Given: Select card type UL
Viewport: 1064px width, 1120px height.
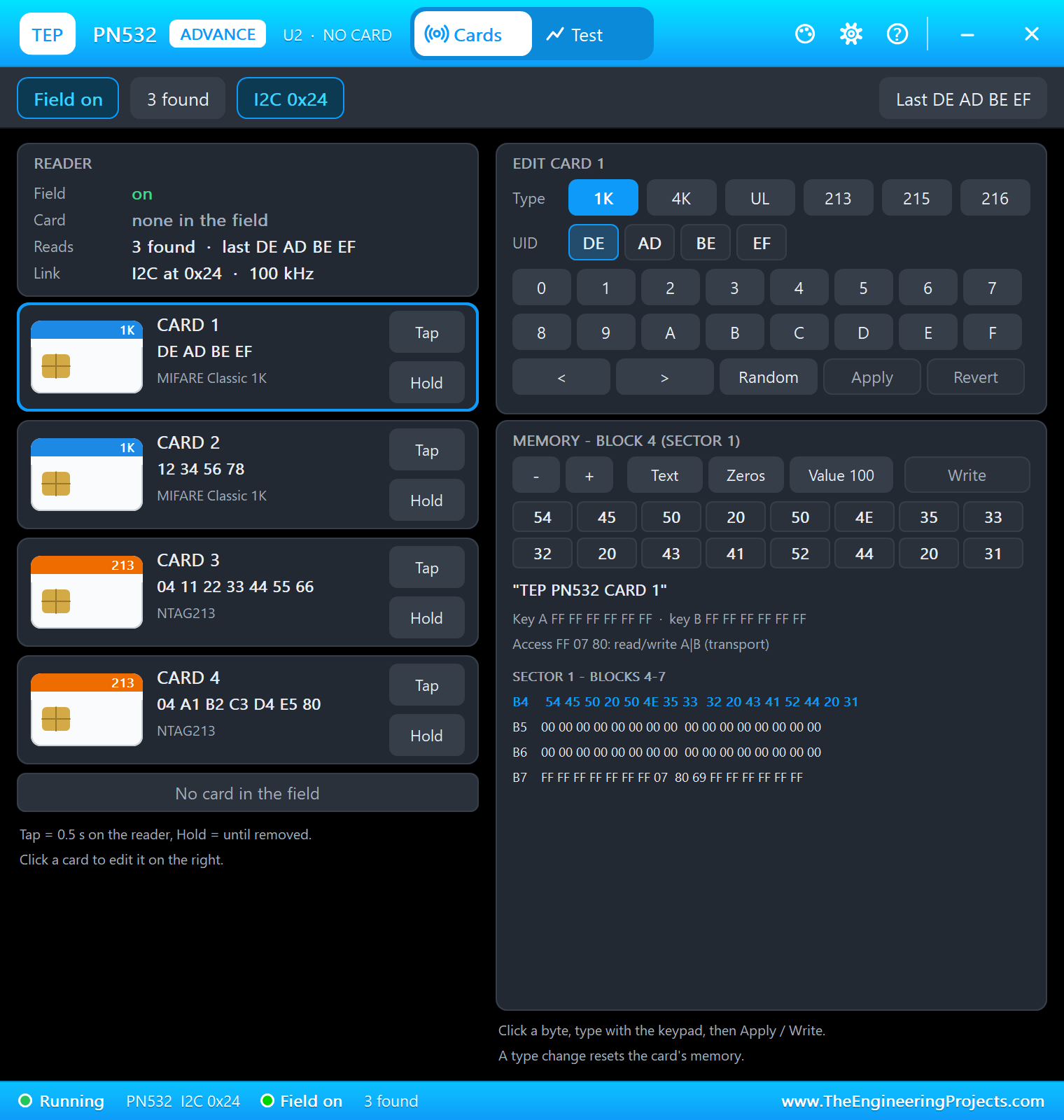Looking at the screenshot, I should [x=760, y=197].
